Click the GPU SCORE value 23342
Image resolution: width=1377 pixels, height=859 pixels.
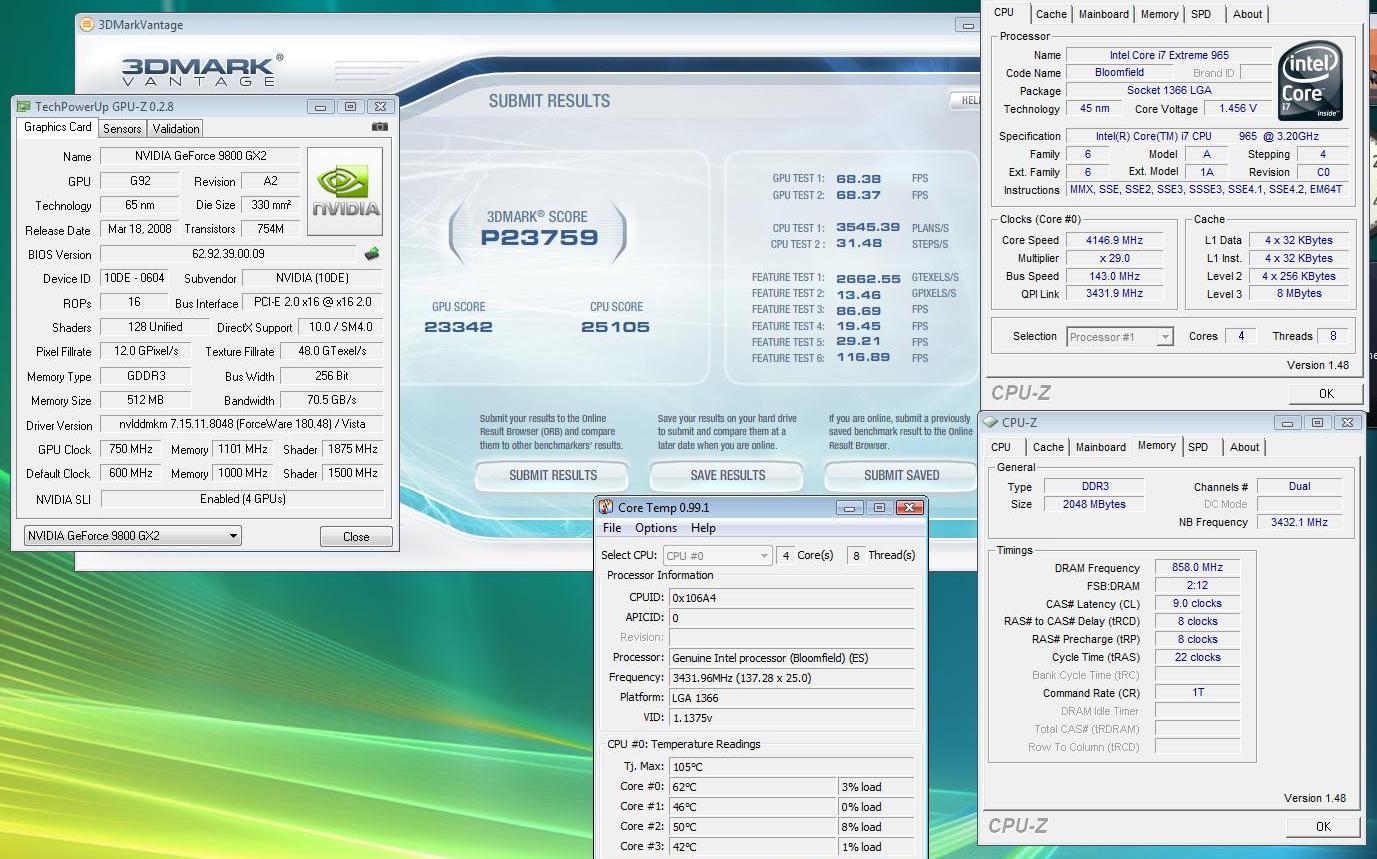click(458, 327)
